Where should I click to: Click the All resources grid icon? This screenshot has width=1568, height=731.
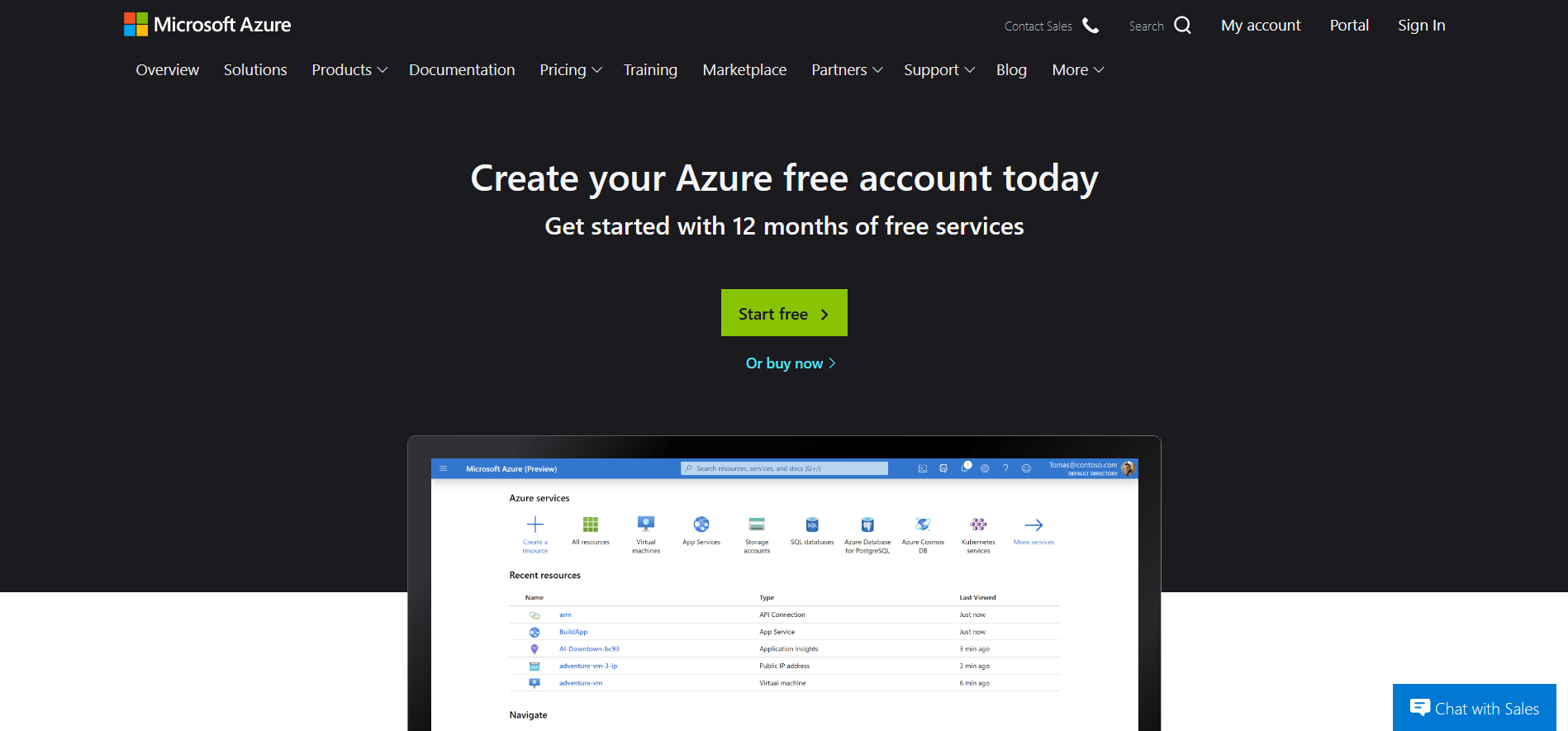click(x=591, y=525)
